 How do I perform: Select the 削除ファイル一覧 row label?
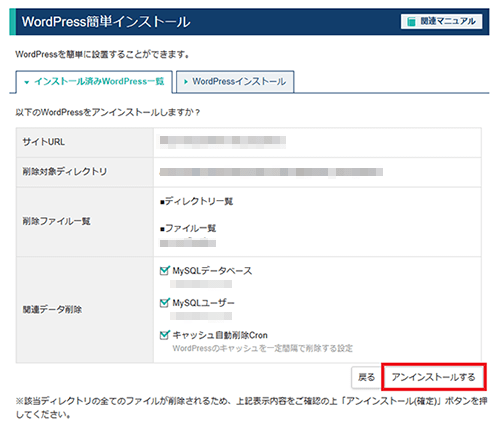click(x=56, y=221)
